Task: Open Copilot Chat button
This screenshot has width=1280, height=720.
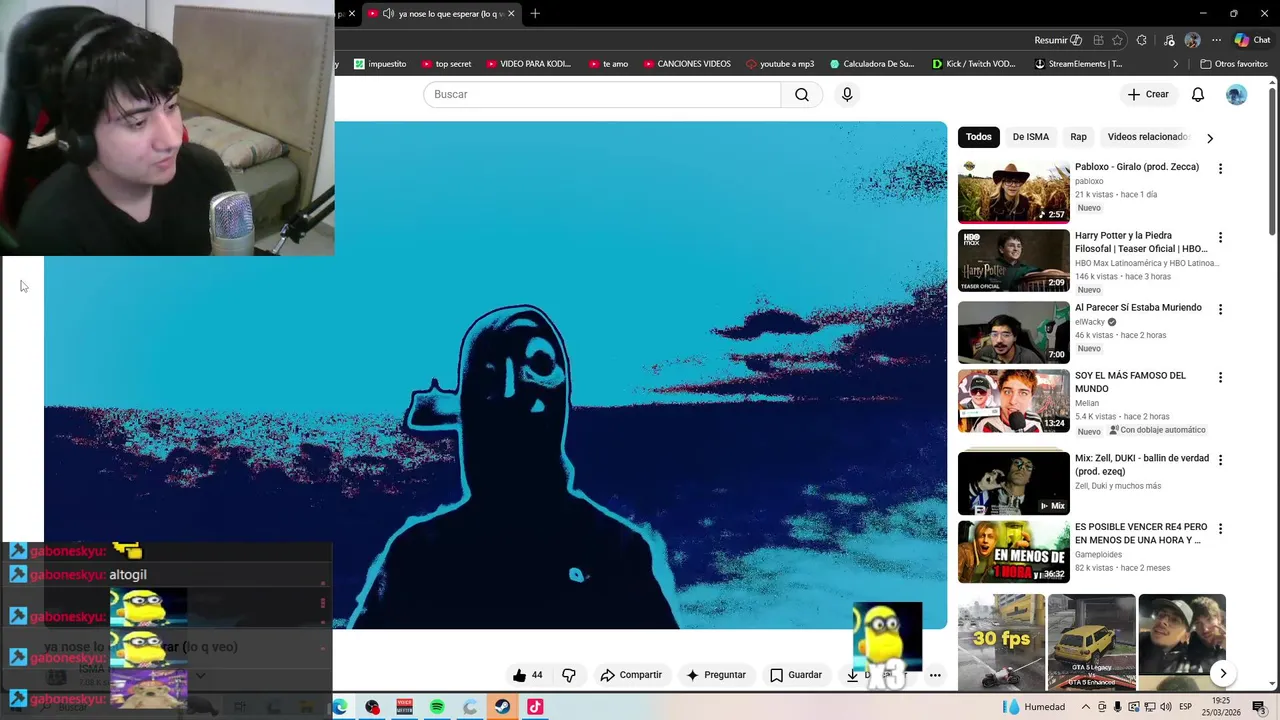Action: [x=1252, y=40]
